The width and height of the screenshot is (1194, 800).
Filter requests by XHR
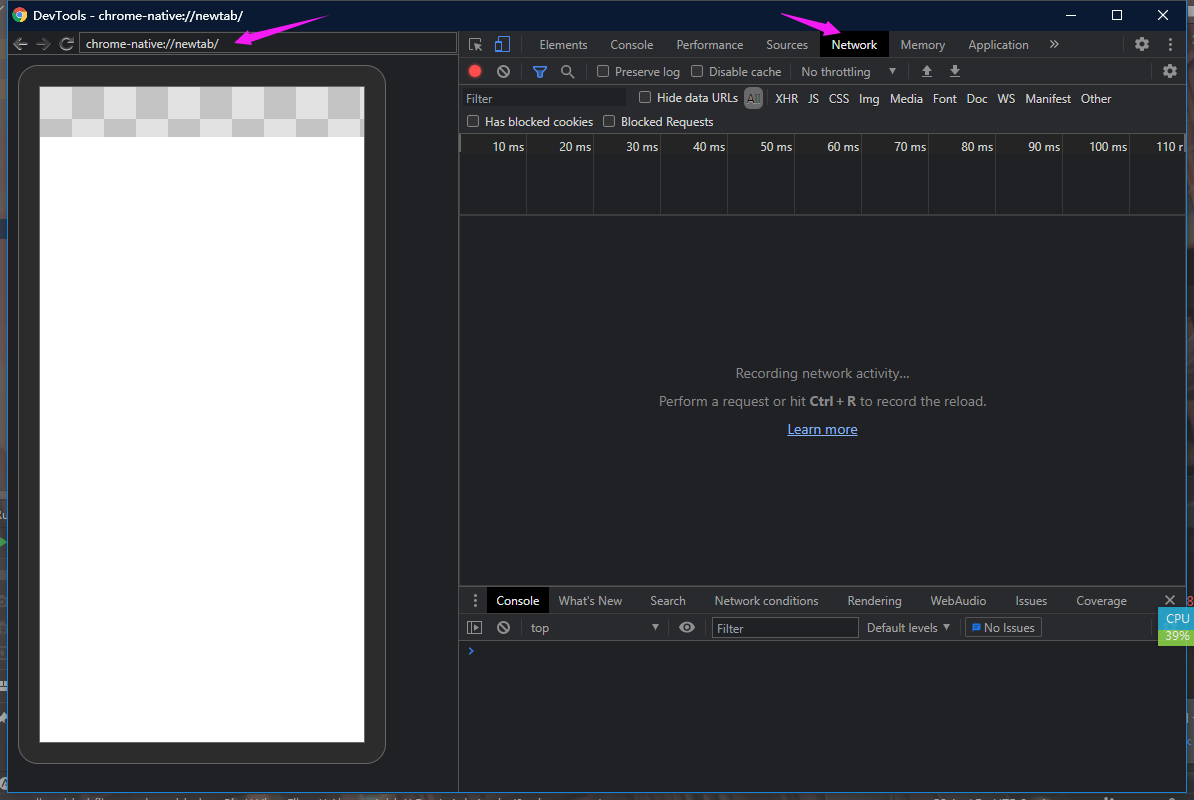[x=787, y=99]
